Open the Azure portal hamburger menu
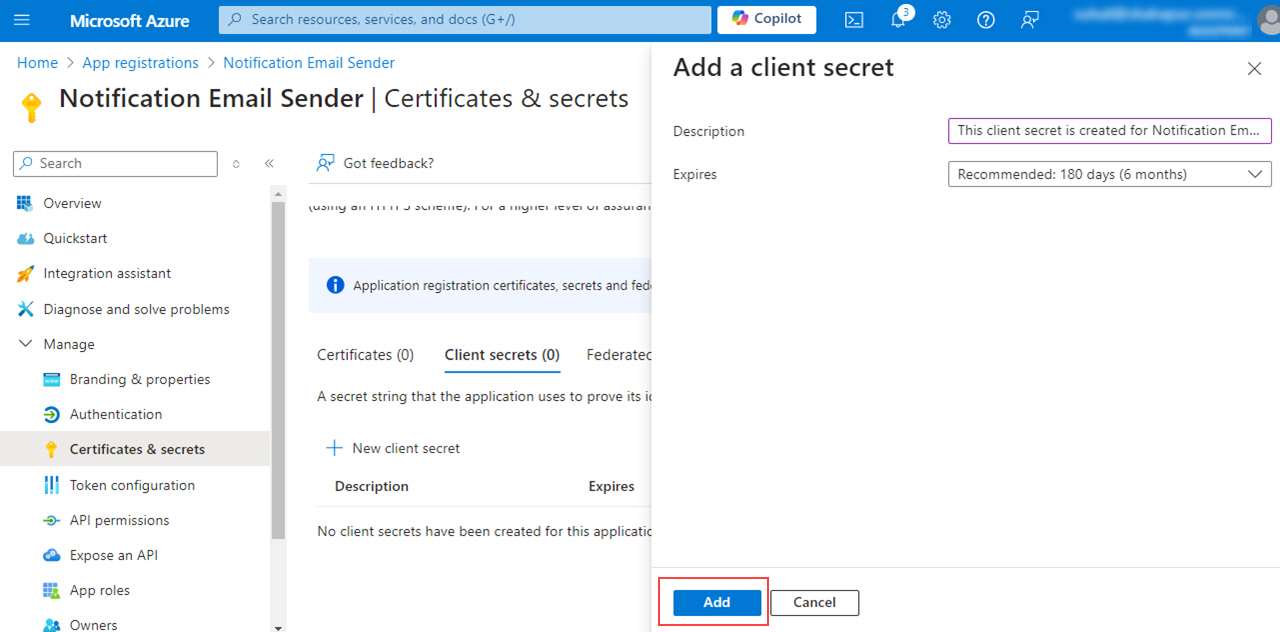1280x632 pixels. [22, 20]
